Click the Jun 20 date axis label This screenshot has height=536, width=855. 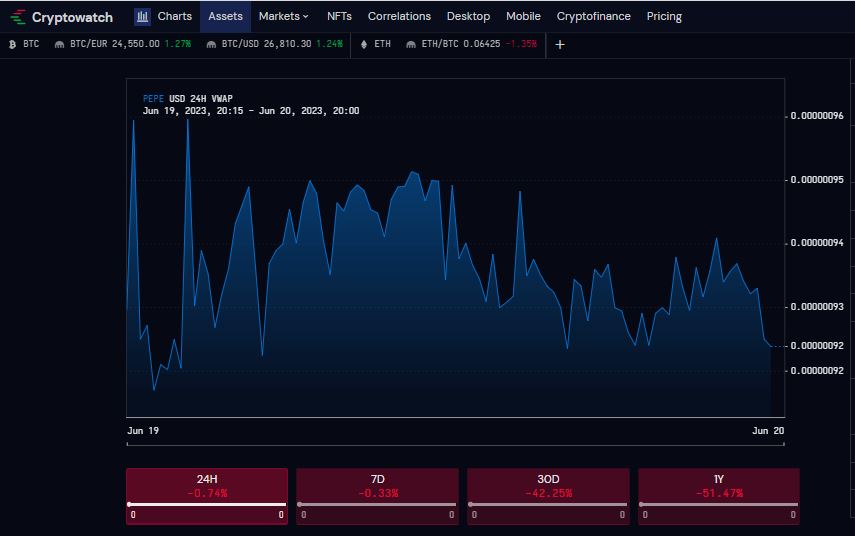point(768,431)
